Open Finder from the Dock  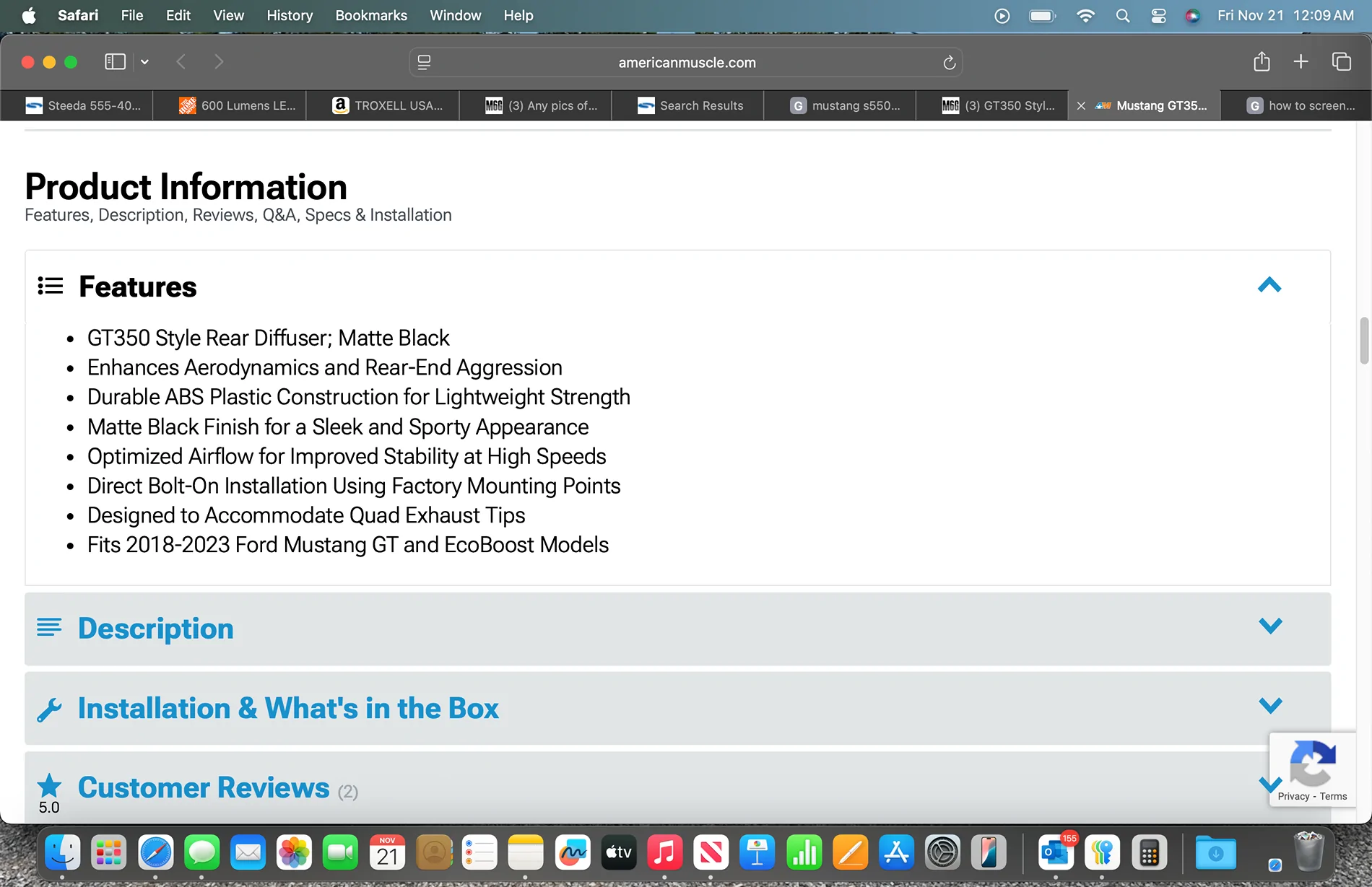click(63, 853)
